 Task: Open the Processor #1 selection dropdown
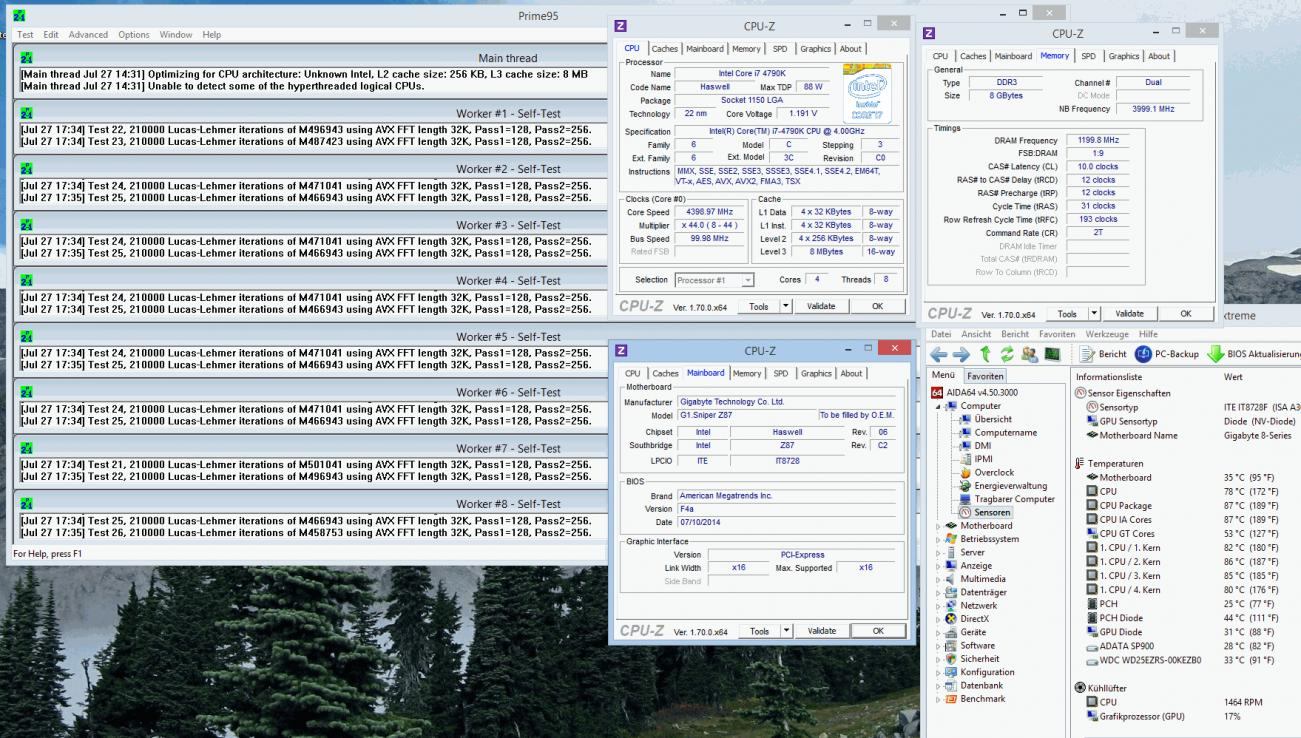click(x=747, y=280)
